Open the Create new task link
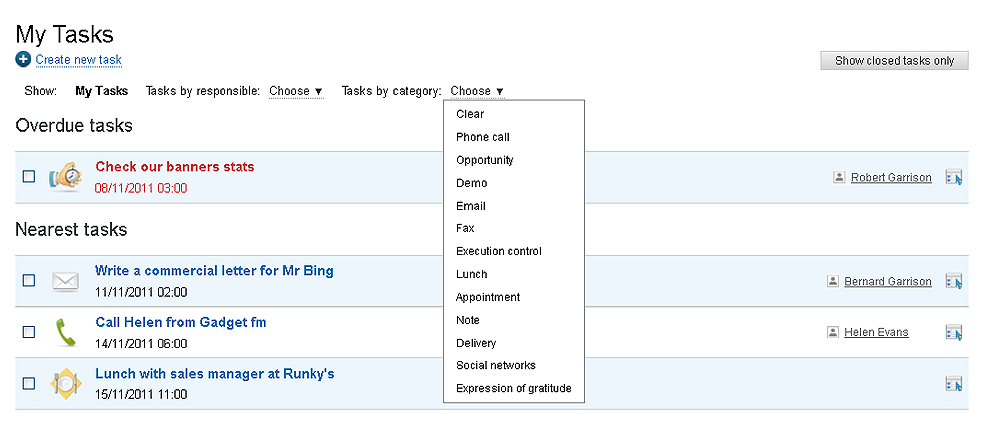The width and height of the screenshot is (983, 428). point(78,60)
